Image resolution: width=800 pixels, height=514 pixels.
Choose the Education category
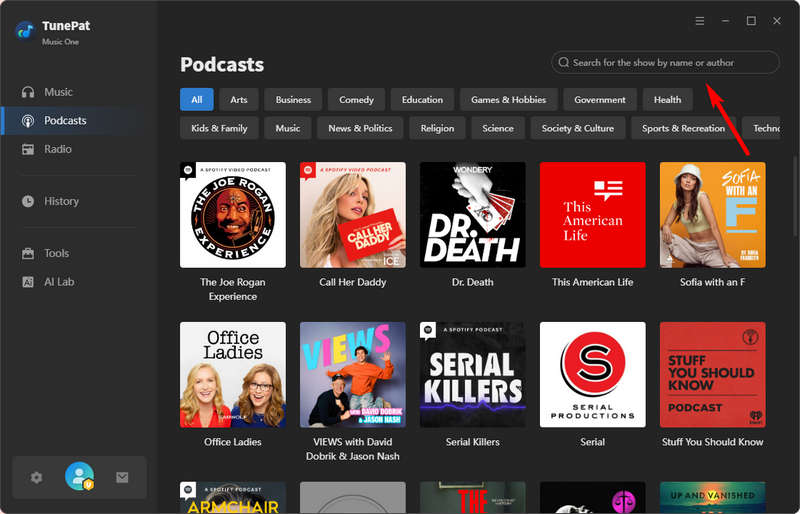pos(422,100)
